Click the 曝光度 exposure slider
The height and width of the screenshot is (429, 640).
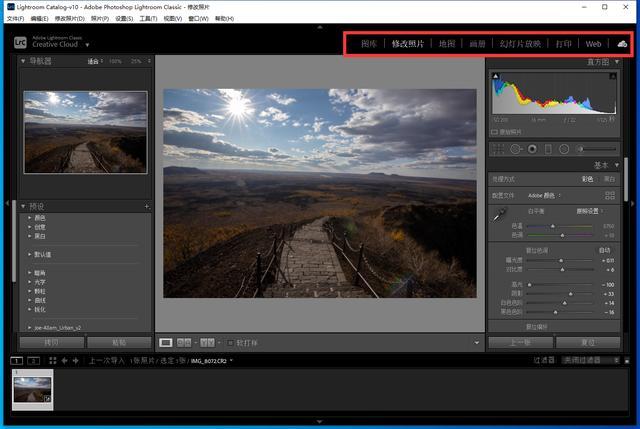561,260
